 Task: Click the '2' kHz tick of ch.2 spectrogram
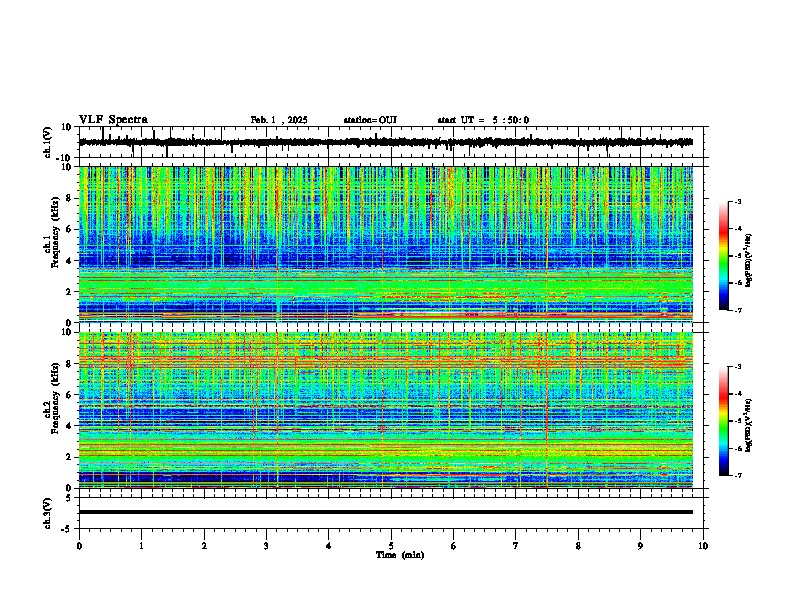[x=70, y=457]
